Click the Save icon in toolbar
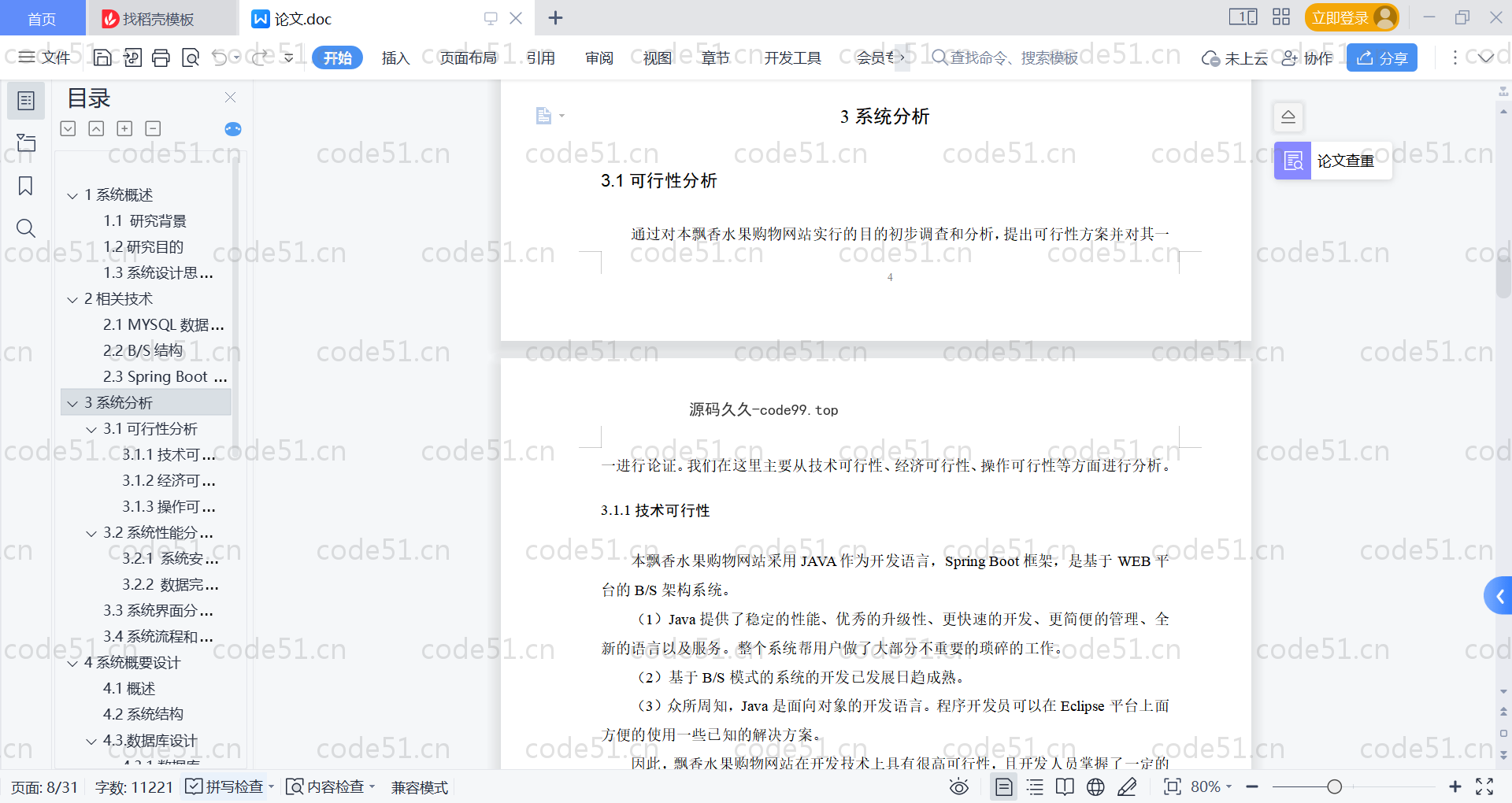Viewport: 1512px width, 803px height. pyautogui.click(x=102, y=57)
